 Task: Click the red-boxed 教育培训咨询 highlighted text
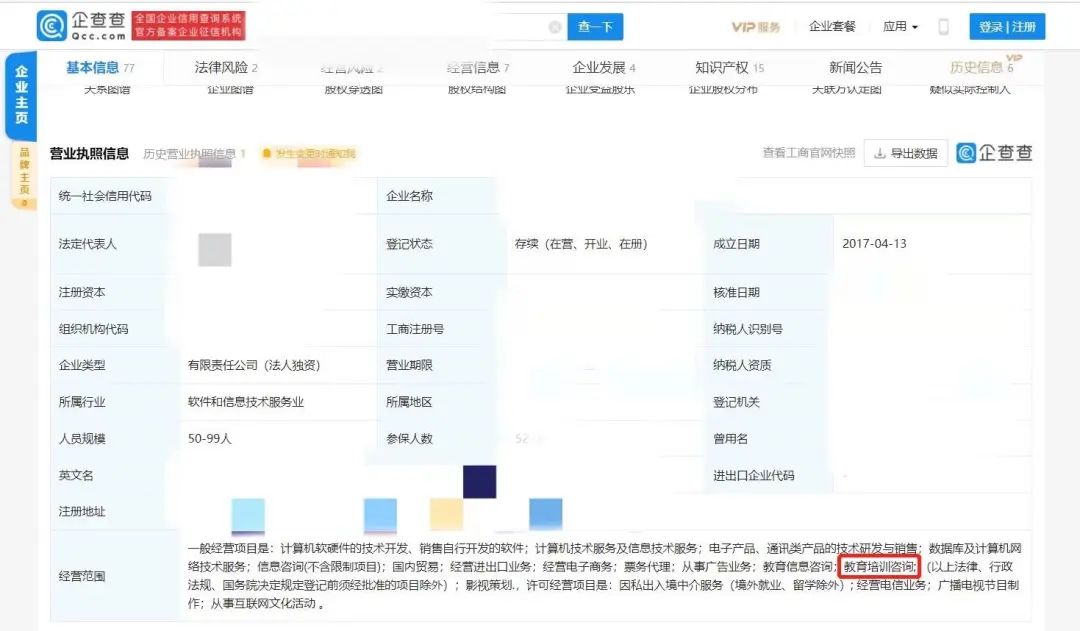coord(878,564)
